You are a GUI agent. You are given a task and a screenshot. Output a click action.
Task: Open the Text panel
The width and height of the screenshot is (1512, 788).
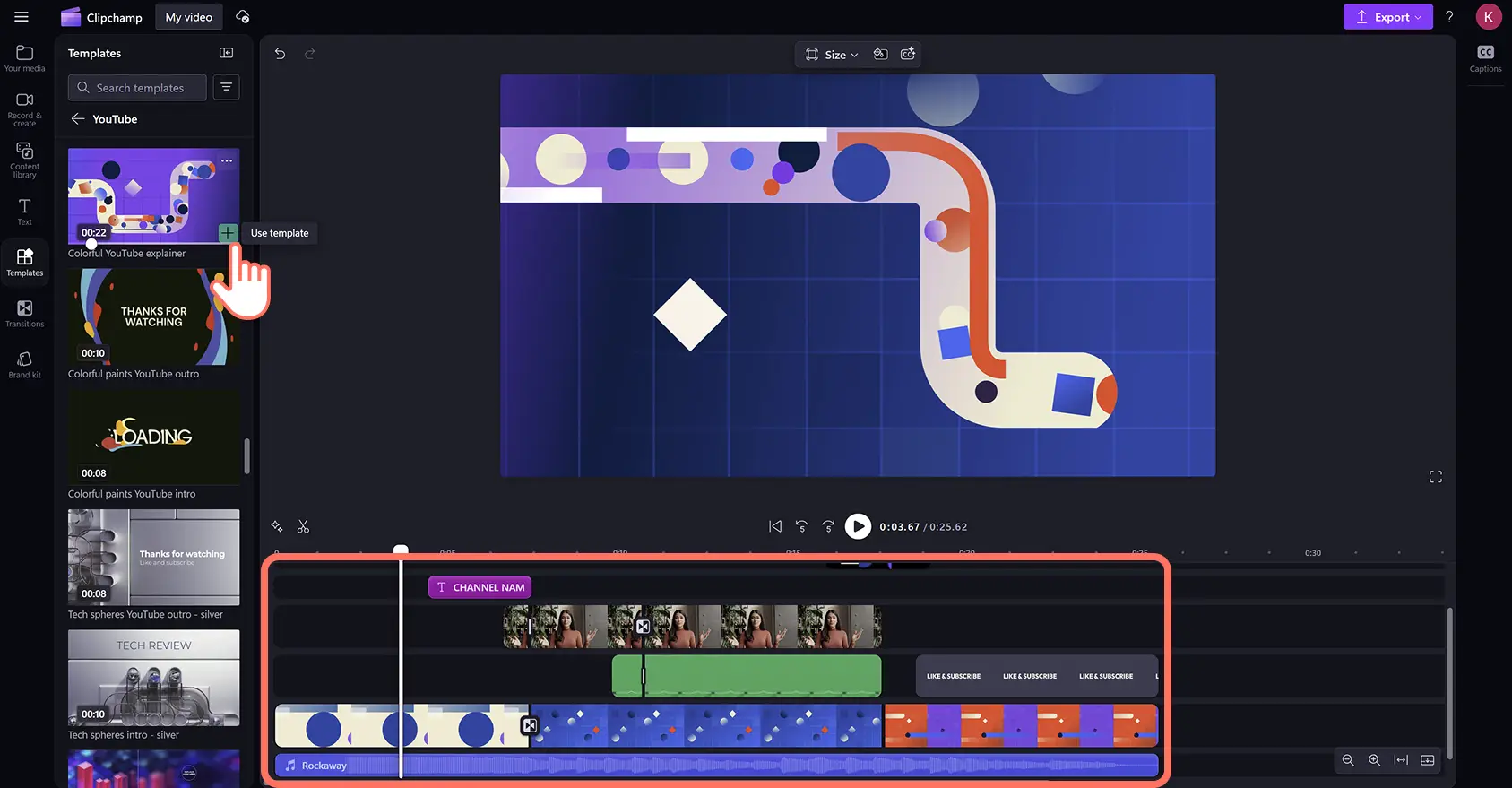24,212
